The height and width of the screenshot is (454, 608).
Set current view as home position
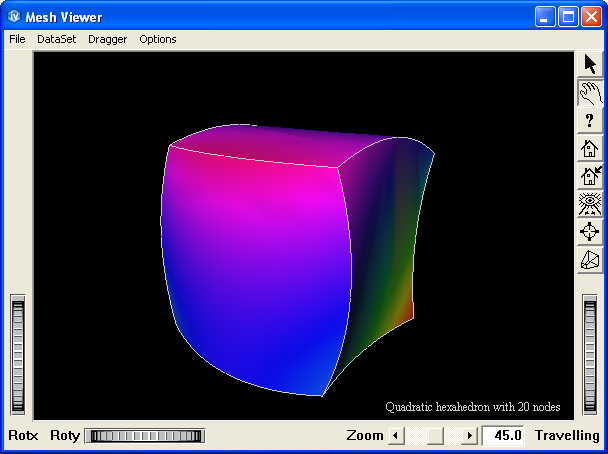(590, 177)
